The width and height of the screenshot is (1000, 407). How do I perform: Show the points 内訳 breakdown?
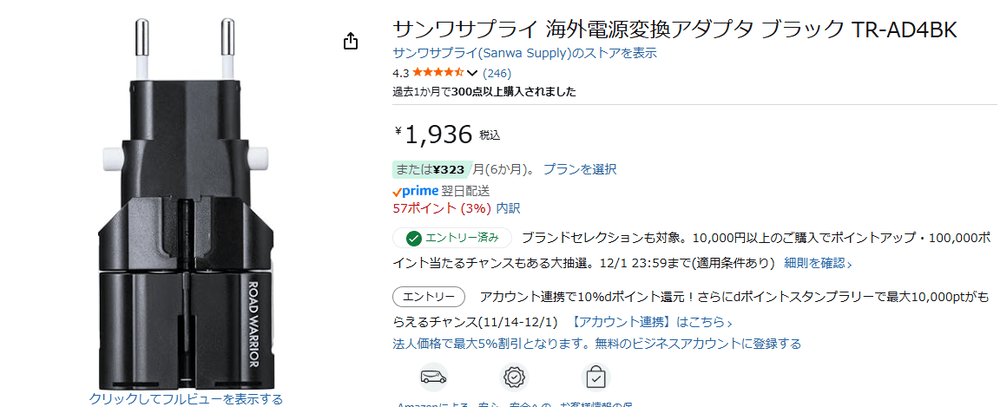pos(508,208)
